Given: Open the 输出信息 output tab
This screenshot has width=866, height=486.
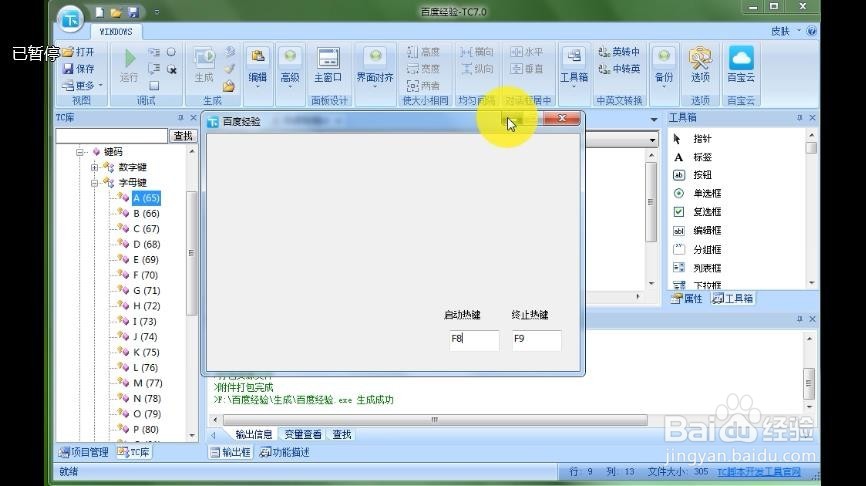Looking at the screenshot, I should point(254,435).
